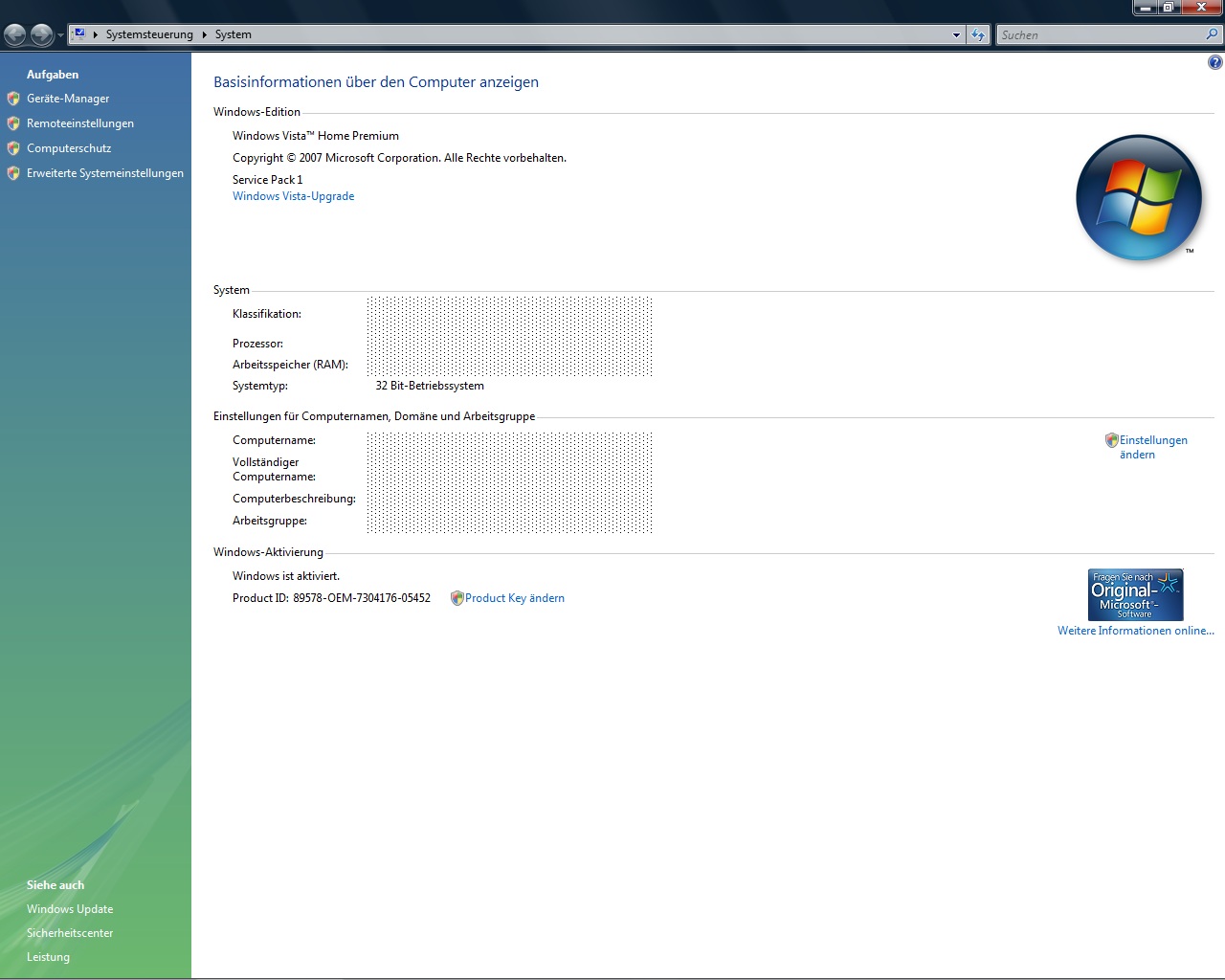Open Remoteeinstellungen in the Aufgaben sidebar
1225x980 pixels.
tap(80, 123)
